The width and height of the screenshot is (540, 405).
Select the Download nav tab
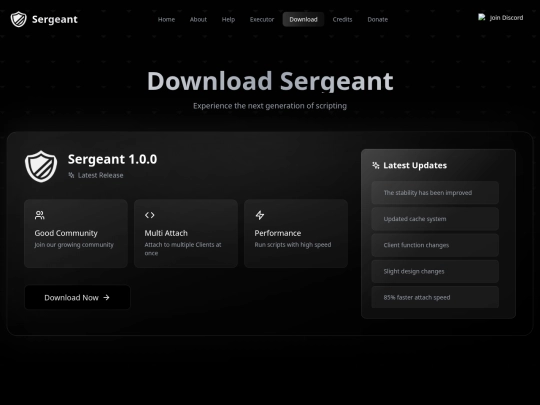tap(303, 19)
